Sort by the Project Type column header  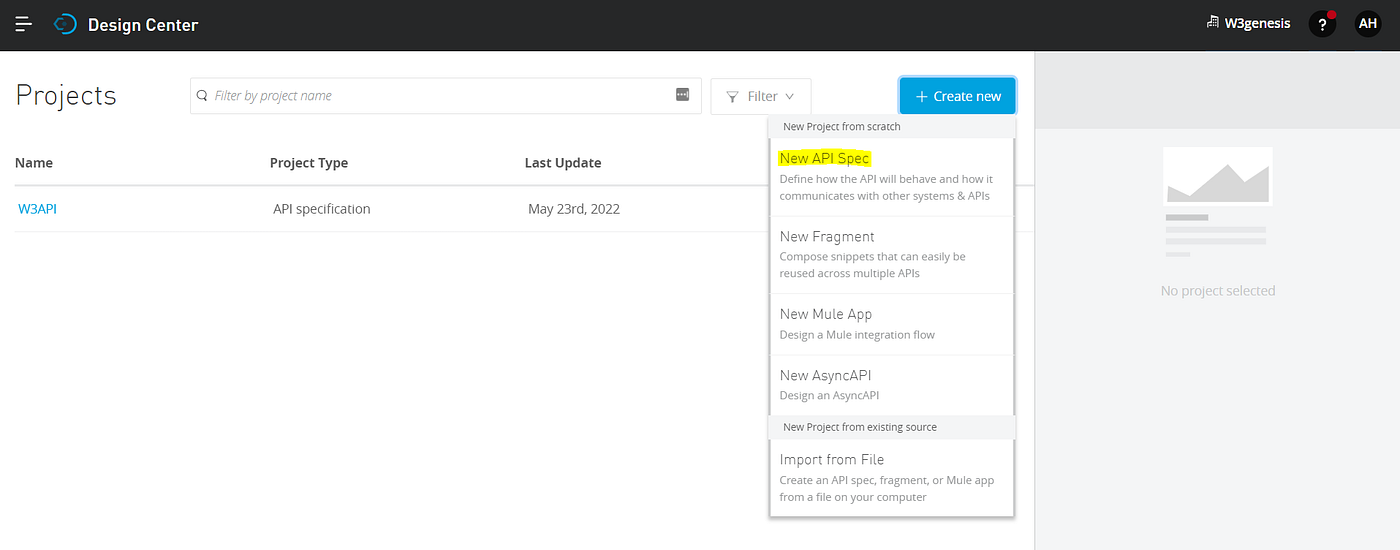pyautogui.click(x=309, y=162)
